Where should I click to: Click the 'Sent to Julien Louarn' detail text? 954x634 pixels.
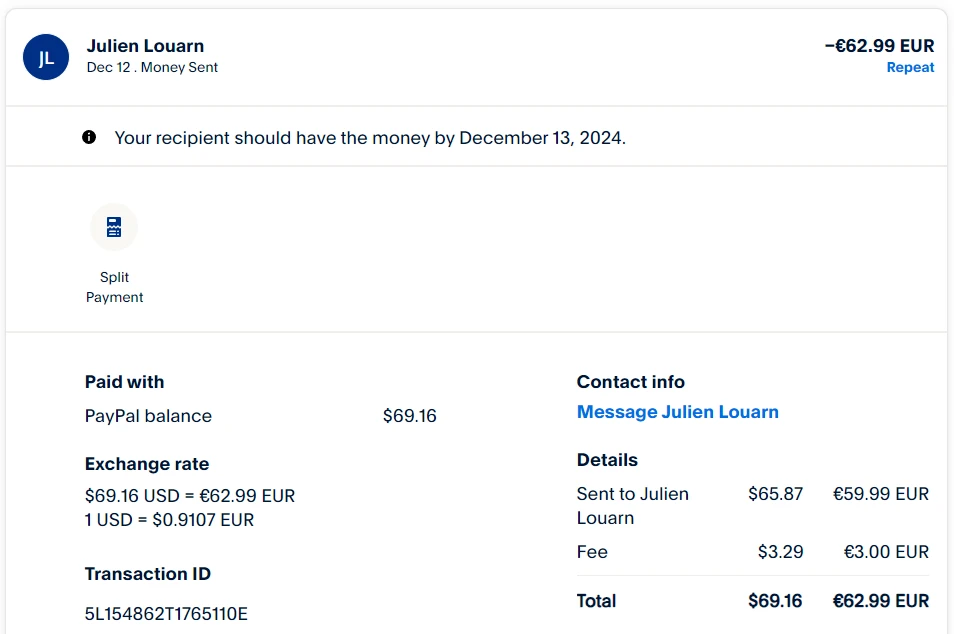pos(632,505)
